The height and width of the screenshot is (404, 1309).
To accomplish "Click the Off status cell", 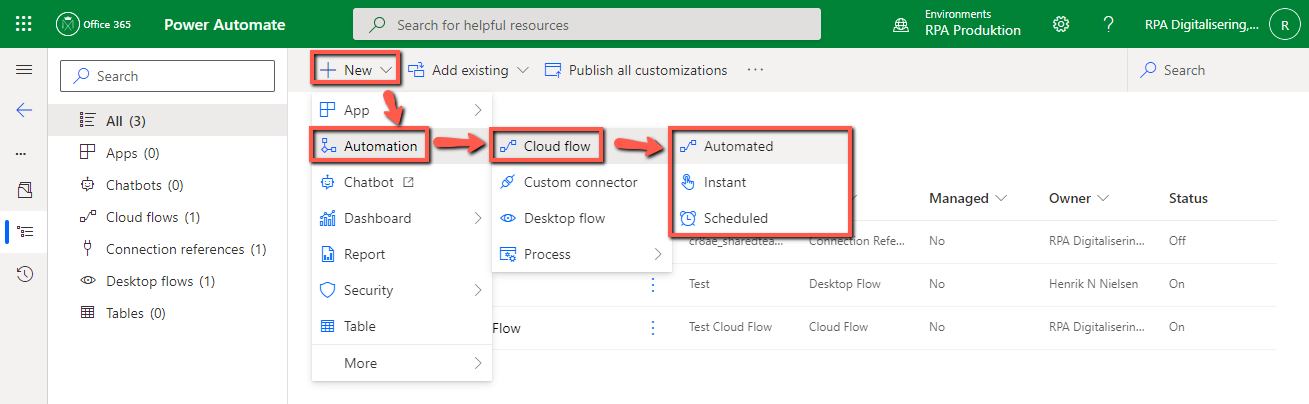I will 1177,241.
